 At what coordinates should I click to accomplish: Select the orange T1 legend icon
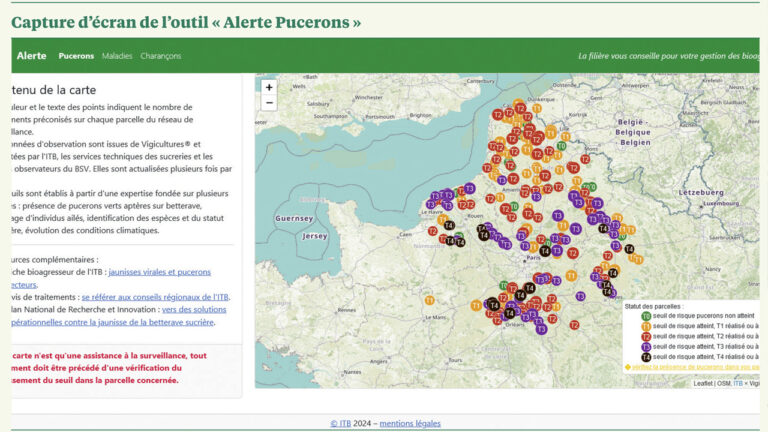pos(646,326)
